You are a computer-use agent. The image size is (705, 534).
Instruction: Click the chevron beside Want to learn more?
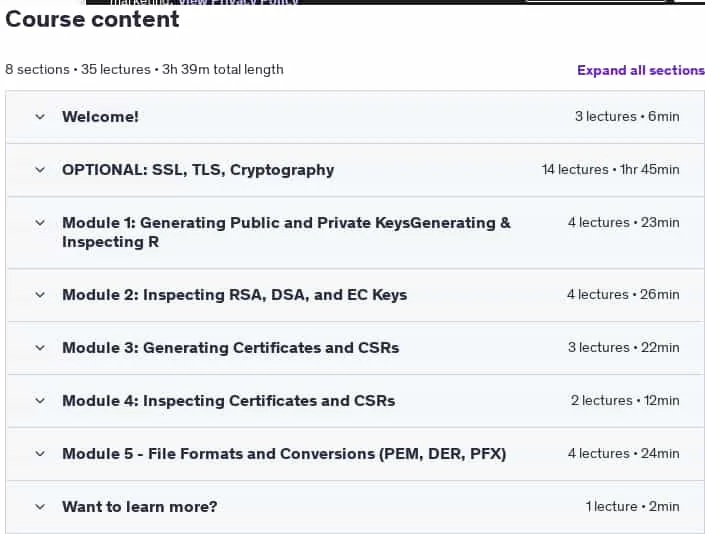[40, 507]
